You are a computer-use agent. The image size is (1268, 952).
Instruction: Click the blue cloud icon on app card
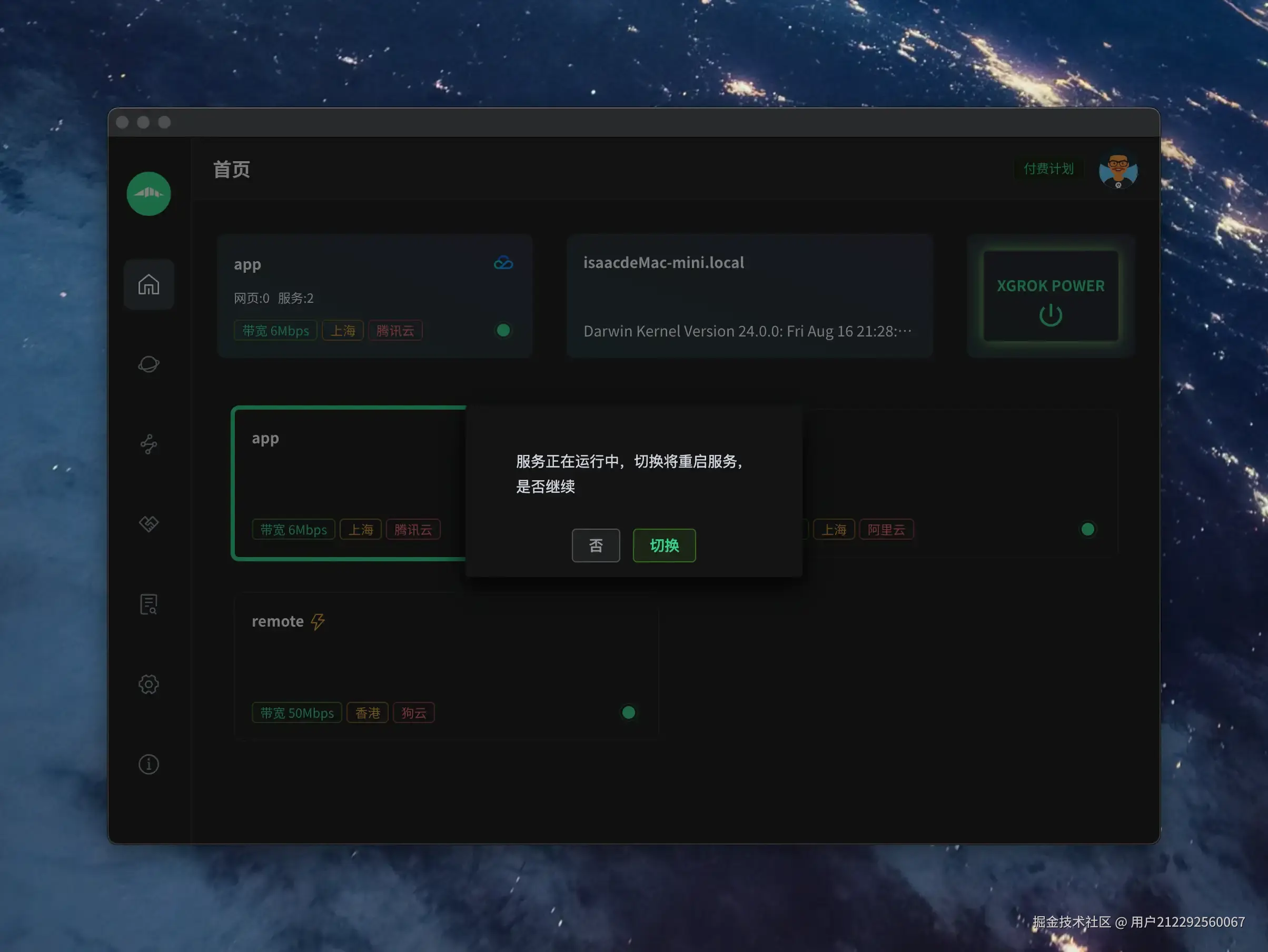[503, 263]
